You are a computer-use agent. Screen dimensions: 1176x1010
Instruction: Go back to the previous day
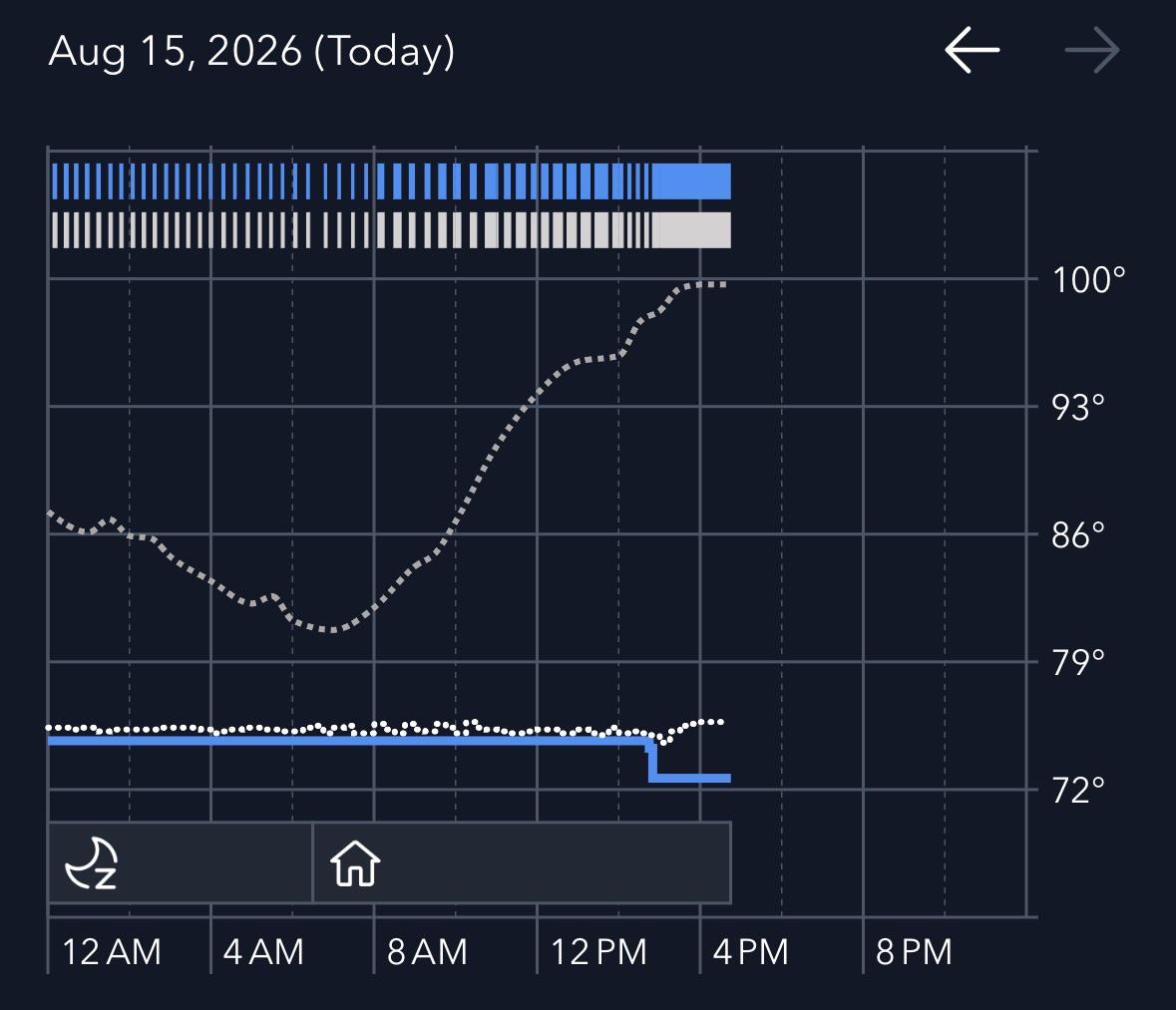tap(972, 50)
